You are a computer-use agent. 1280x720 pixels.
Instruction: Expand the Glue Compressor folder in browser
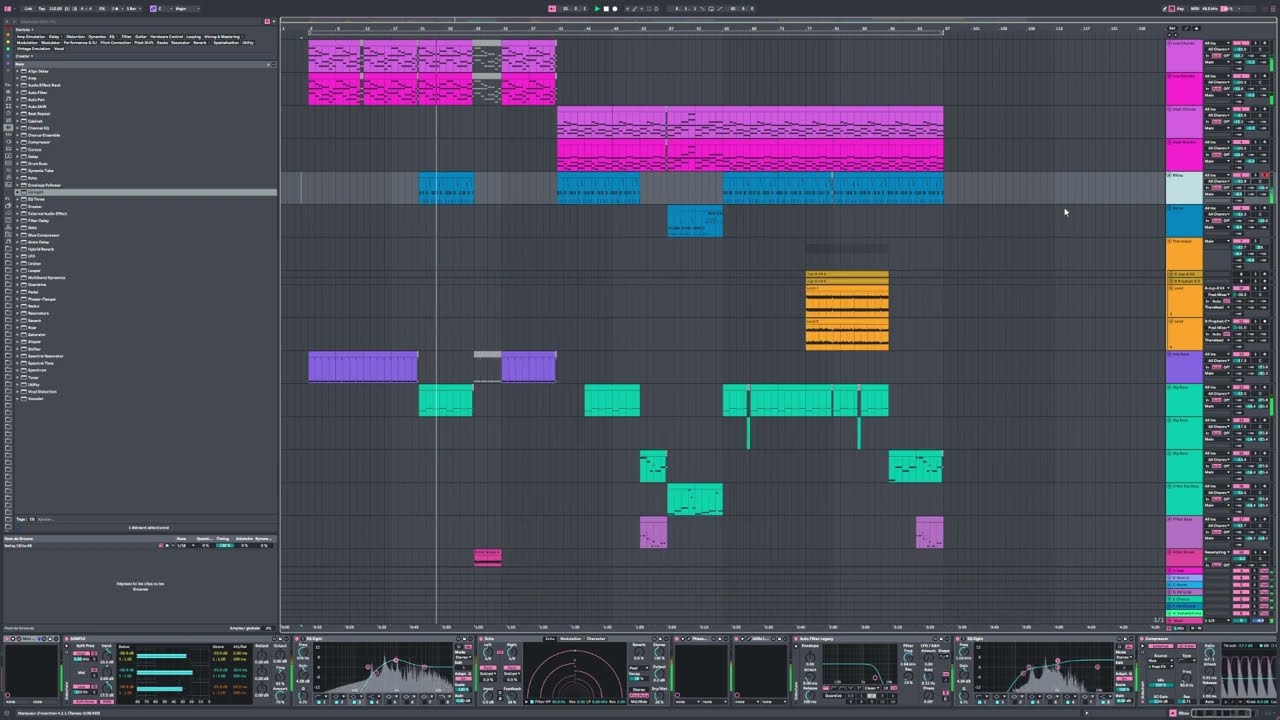(x=17, y=235)
